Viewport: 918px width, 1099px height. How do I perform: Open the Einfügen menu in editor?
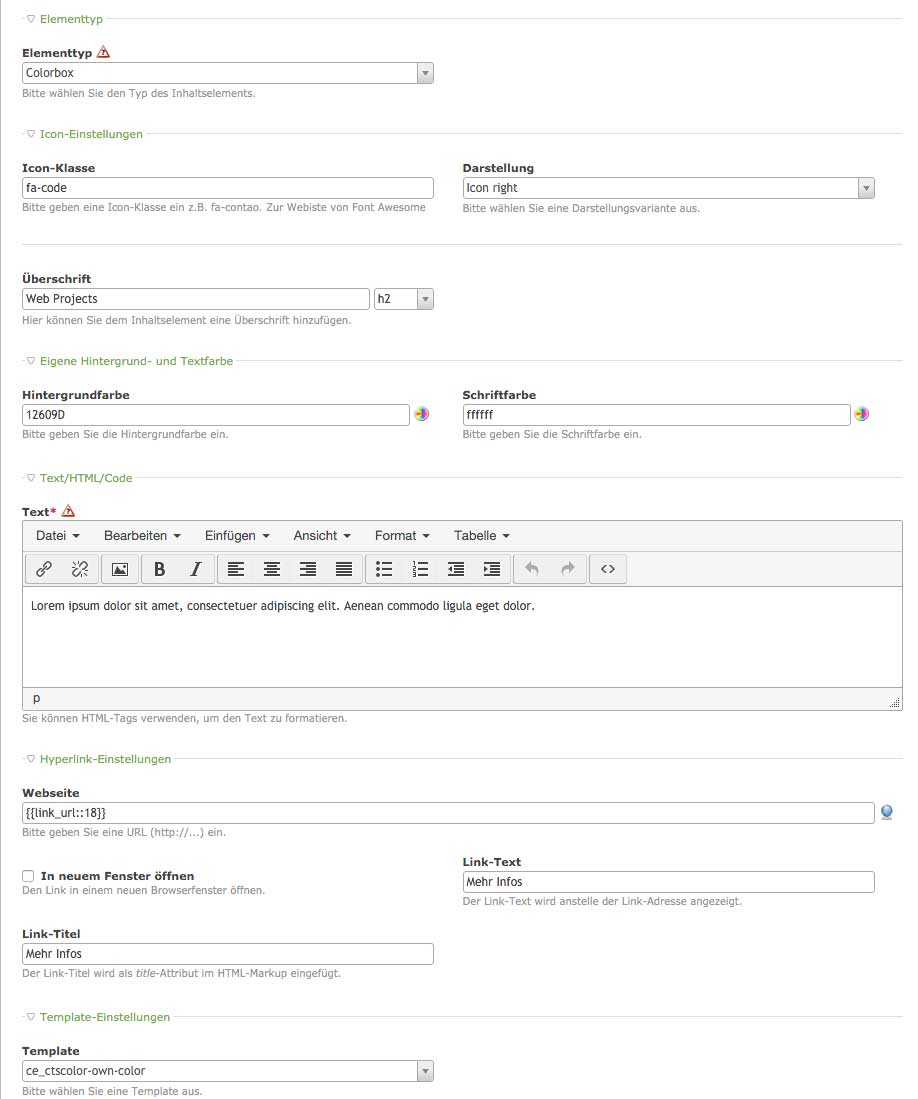237,536
